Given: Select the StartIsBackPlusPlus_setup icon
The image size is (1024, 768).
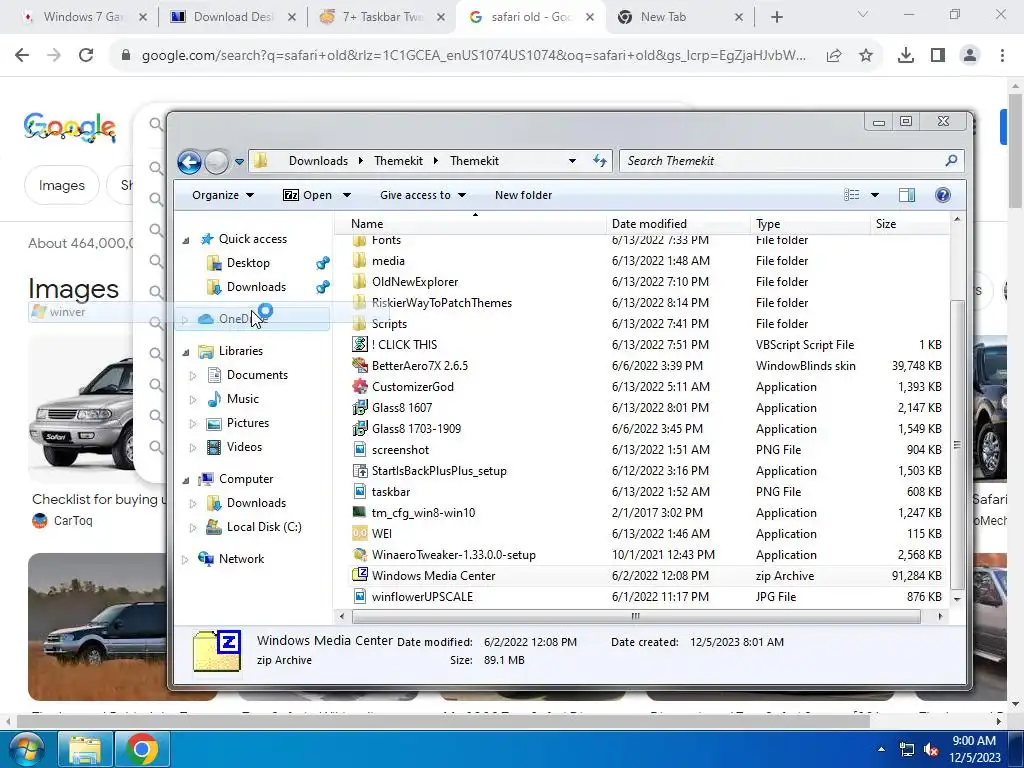Looking at the screenshot, I should coord(359,470).
